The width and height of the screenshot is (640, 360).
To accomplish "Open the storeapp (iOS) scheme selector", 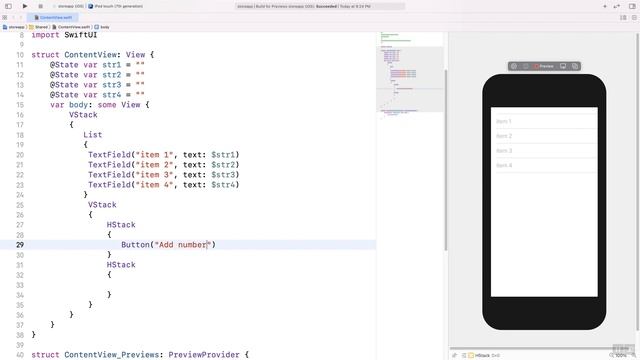I will click(x=70, y=6).
